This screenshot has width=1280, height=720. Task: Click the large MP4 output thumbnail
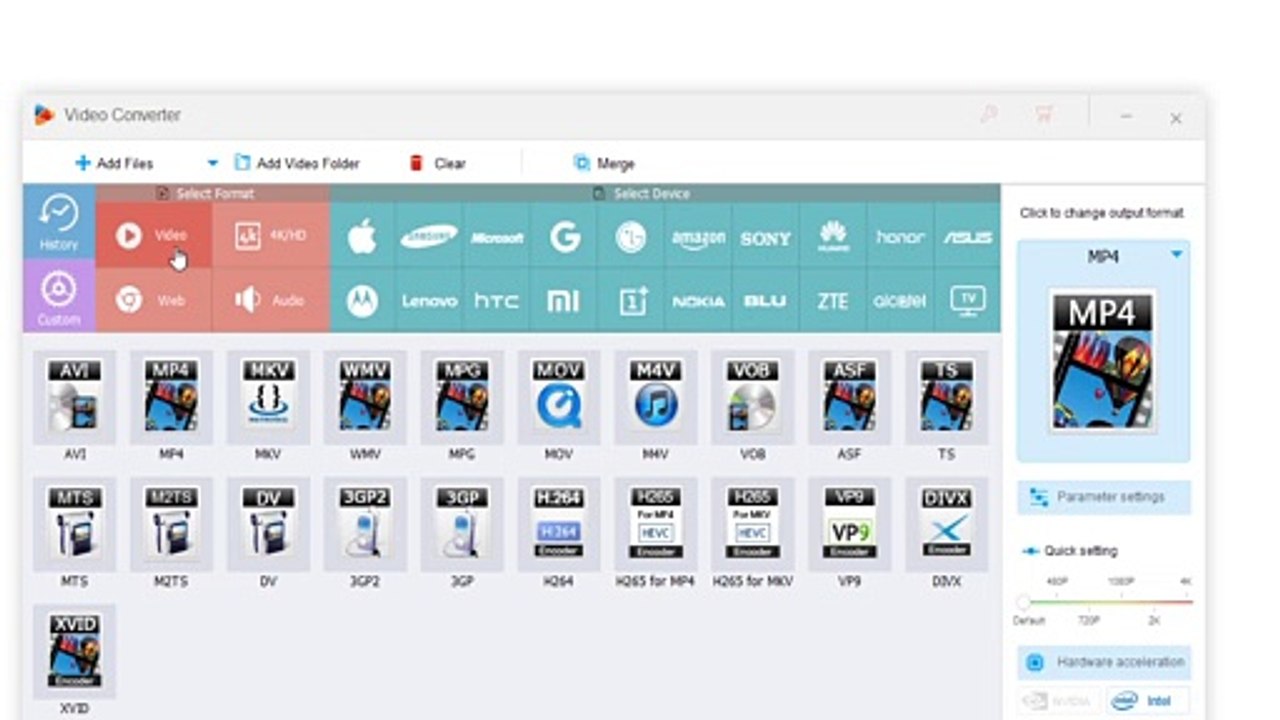tap(1103, 361)
